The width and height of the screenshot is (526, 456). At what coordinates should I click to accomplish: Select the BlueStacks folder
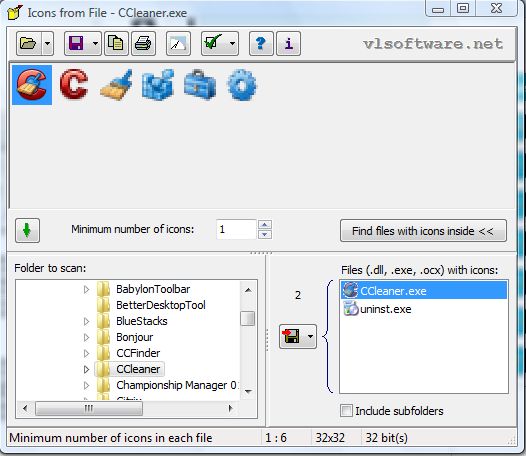(x=142, y=321)
